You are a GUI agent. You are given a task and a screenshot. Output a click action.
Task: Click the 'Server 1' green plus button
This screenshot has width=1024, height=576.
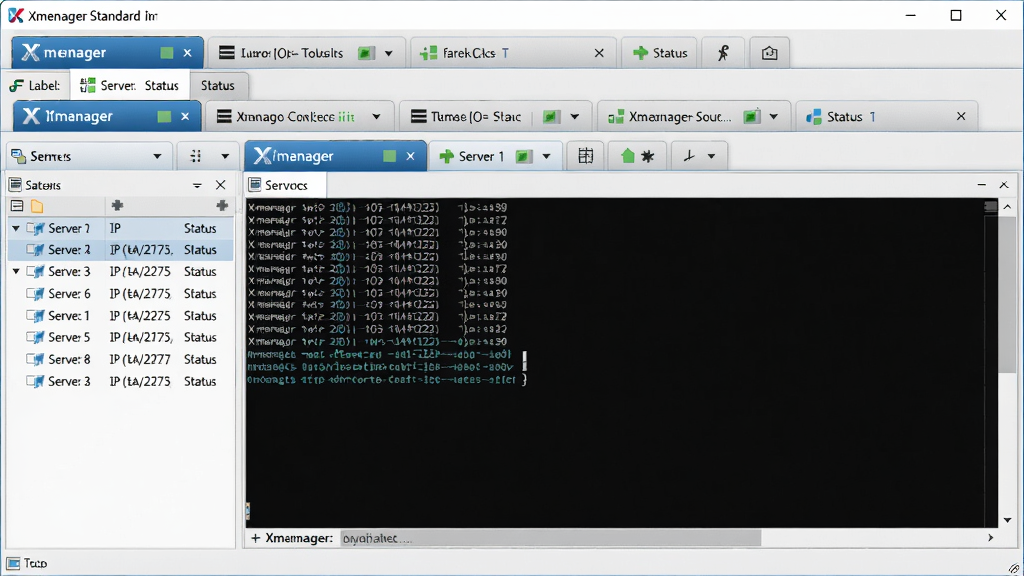[447, 156]
